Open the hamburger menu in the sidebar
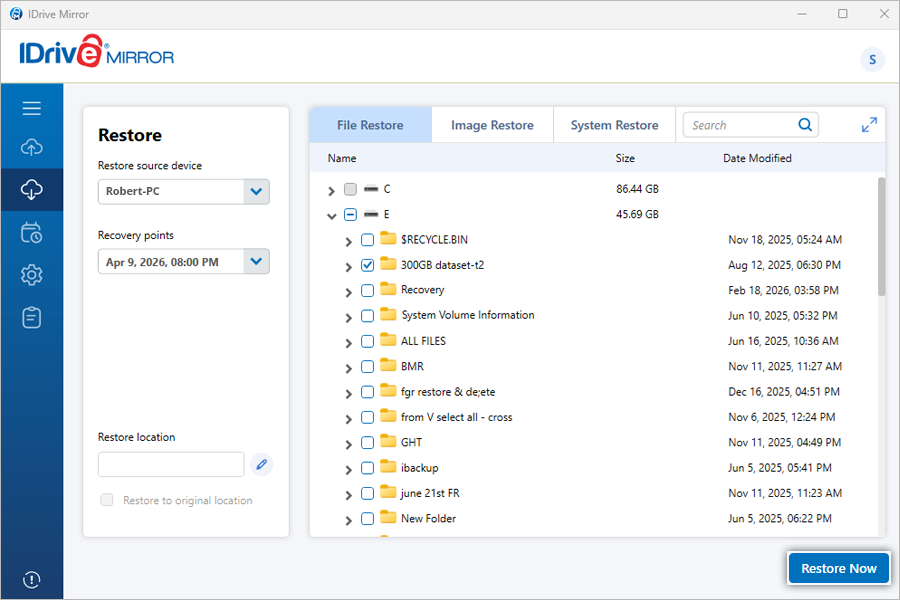 tap(31, 108)
